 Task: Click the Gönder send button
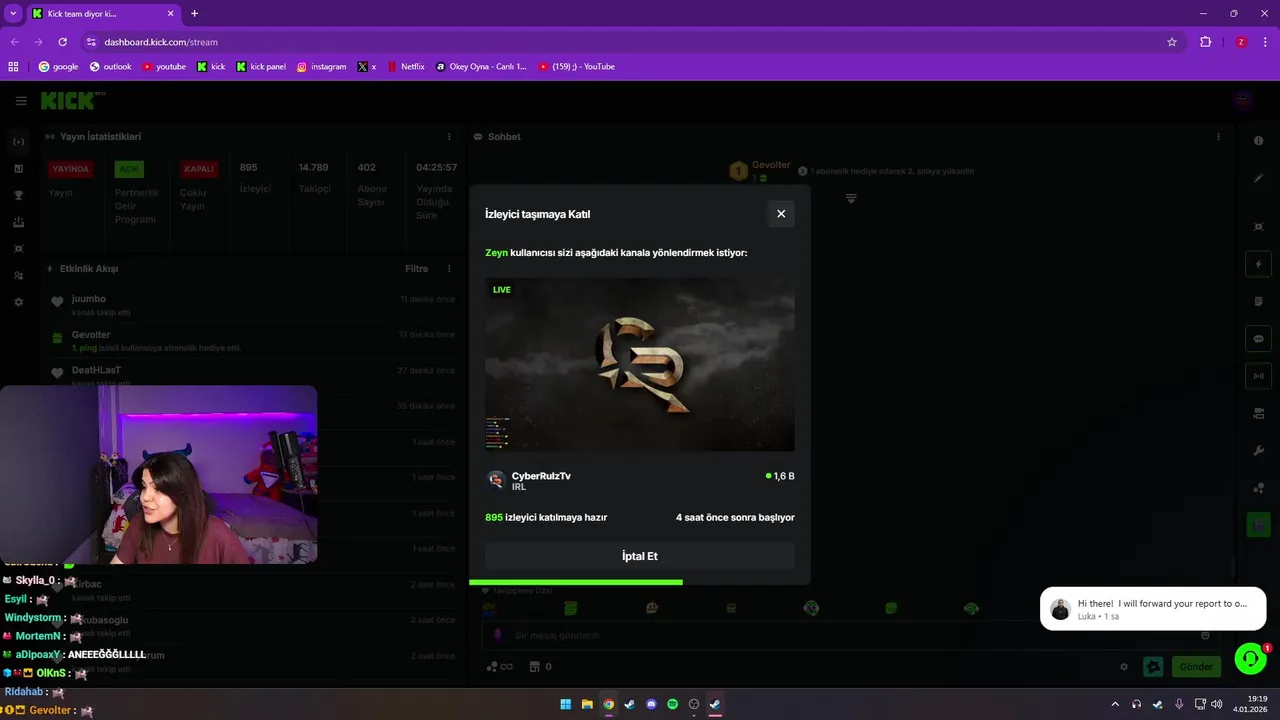pyautogui.click(x=1196, y=667)
